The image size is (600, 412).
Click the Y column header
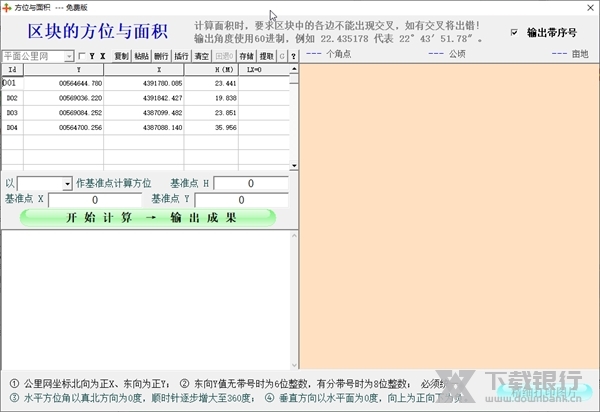pyautogui.click(x=64, y=70)
